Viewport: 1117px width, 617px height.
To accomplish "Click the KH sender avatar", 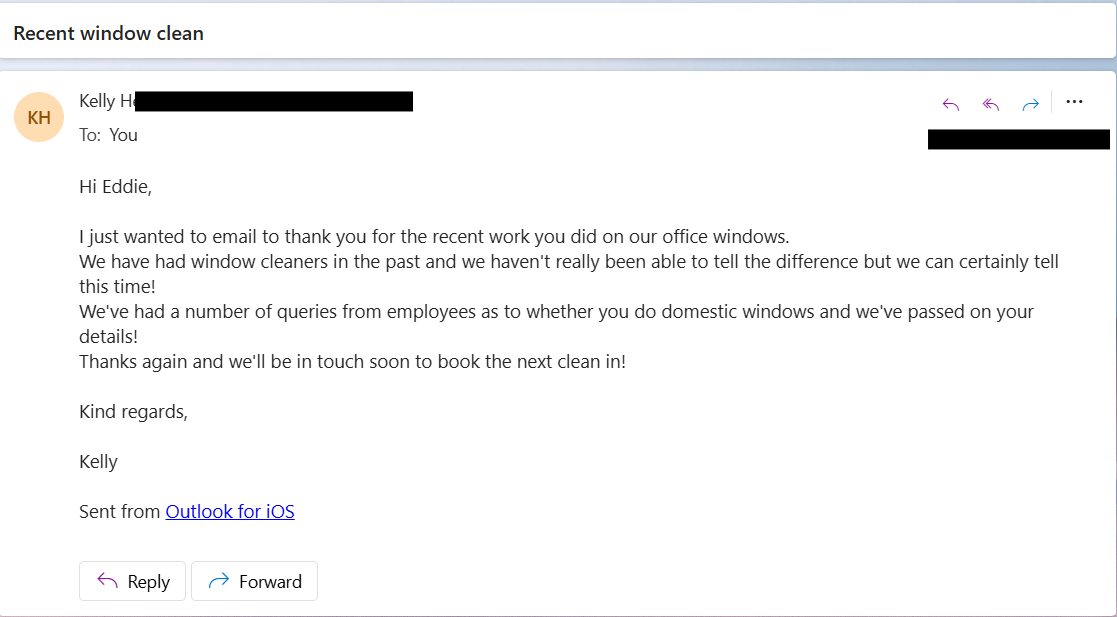I will 39,117.
